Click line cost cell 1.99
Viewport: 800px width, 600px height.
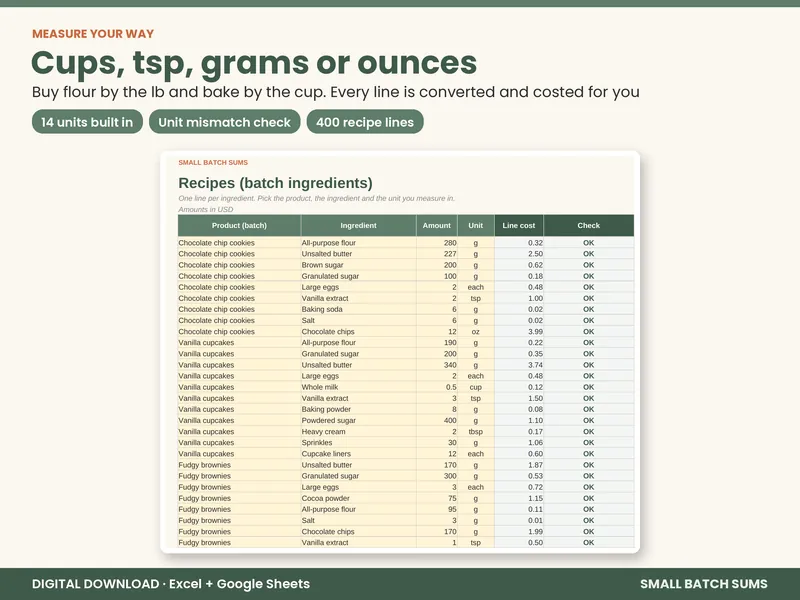click(519, 532)
